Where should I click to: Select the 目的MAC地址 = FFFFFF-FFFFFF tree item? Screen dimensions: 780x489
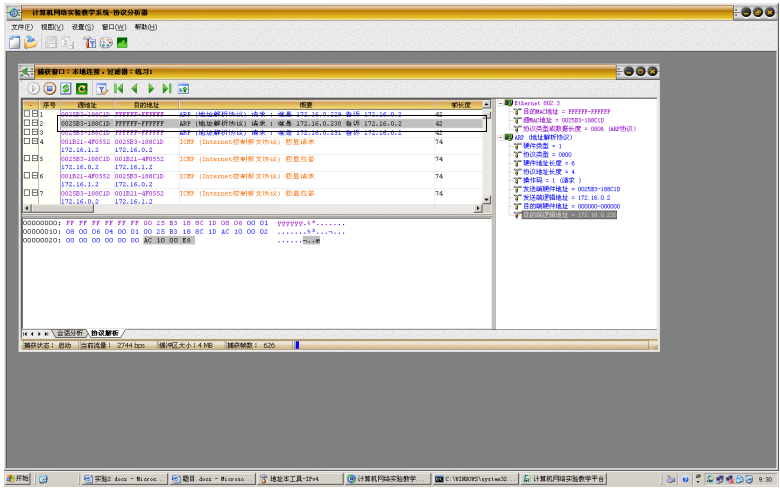(566, 112)
